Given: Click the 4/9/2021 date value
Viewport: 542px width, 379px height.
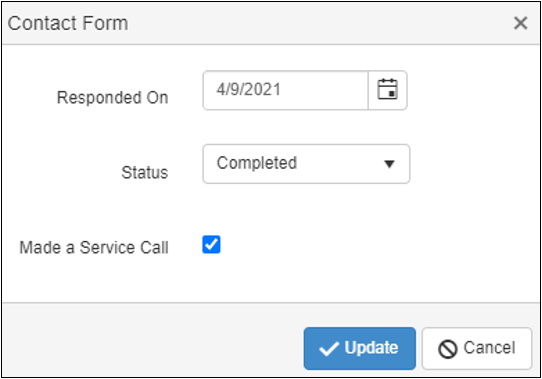Looking at the screenshot, I should point(249,90).
